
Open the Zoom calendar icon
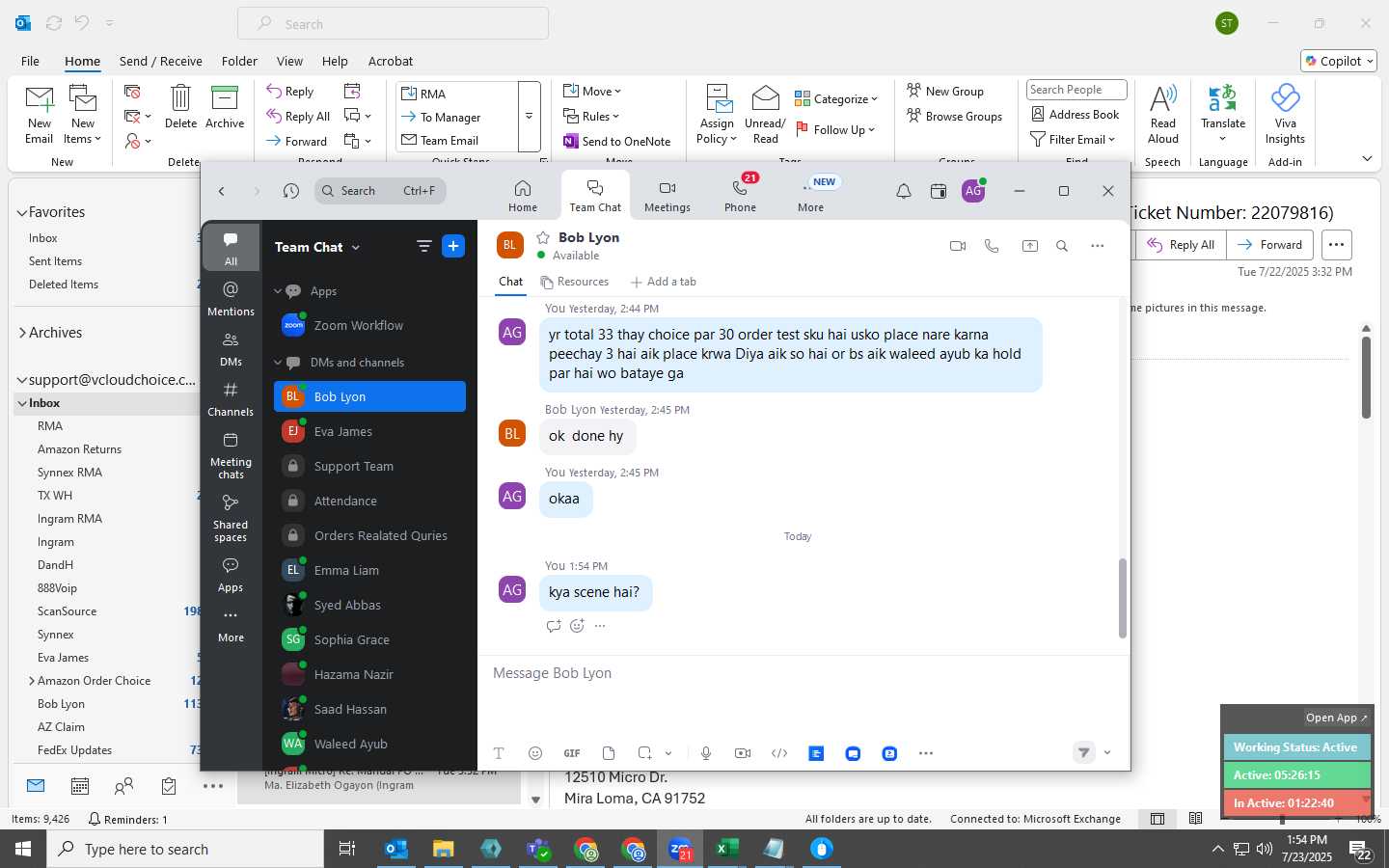(x=939, y=191)
